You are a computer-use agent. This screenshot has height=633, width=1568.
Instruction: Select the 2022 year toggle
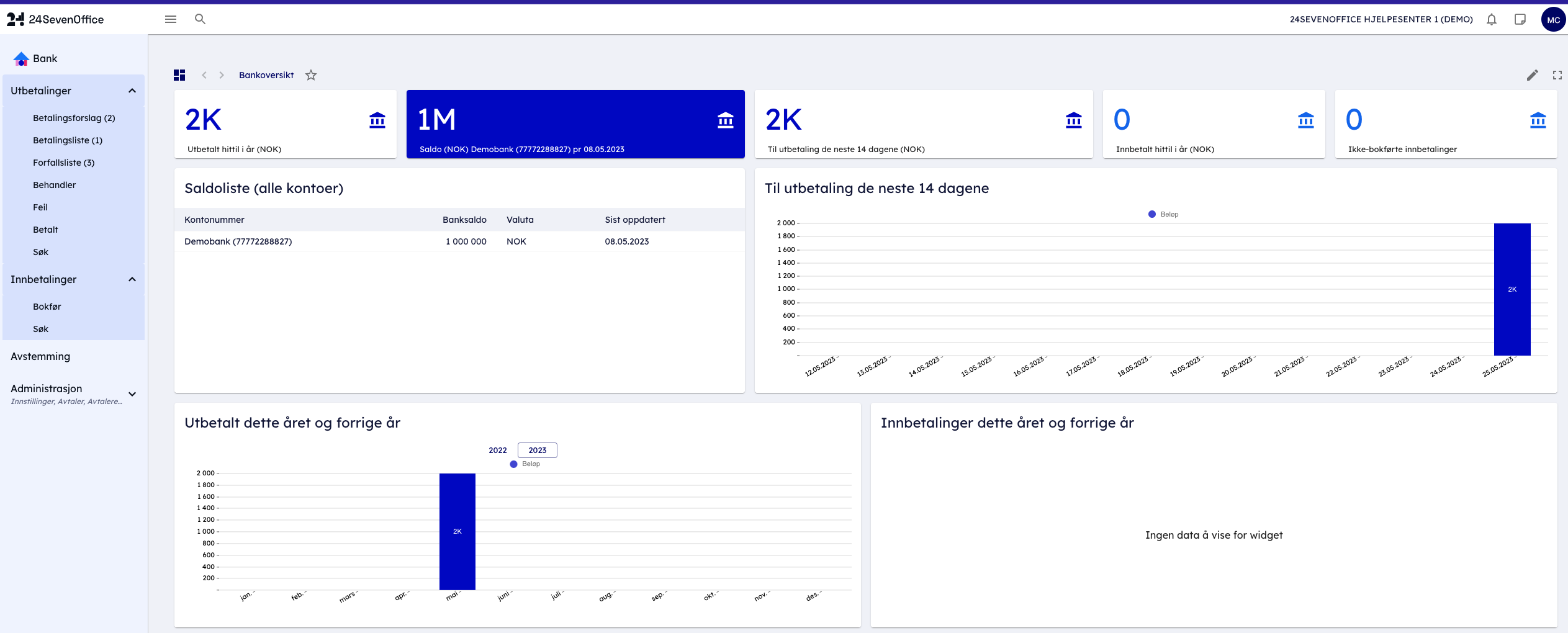click(x=497, y=451)
